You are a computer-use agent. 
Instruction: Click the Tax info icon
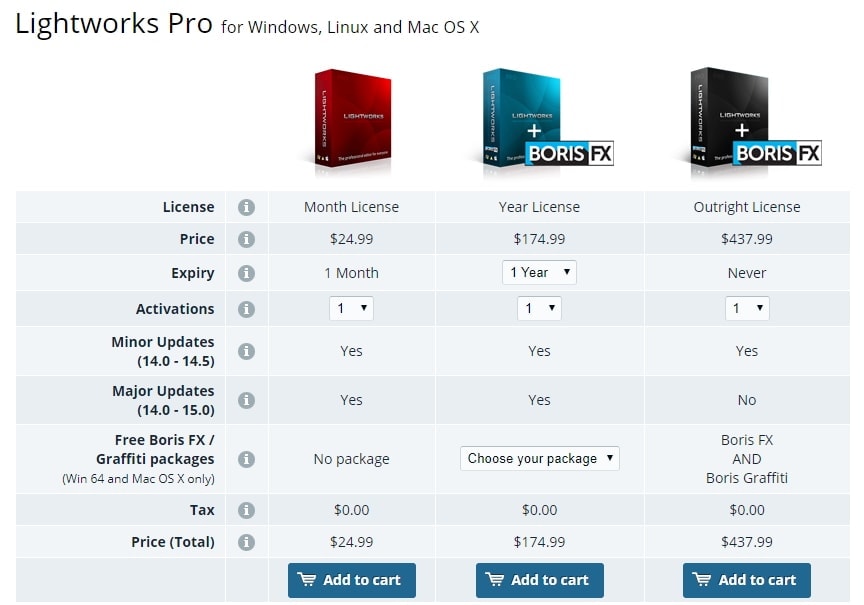pos(246,510)
